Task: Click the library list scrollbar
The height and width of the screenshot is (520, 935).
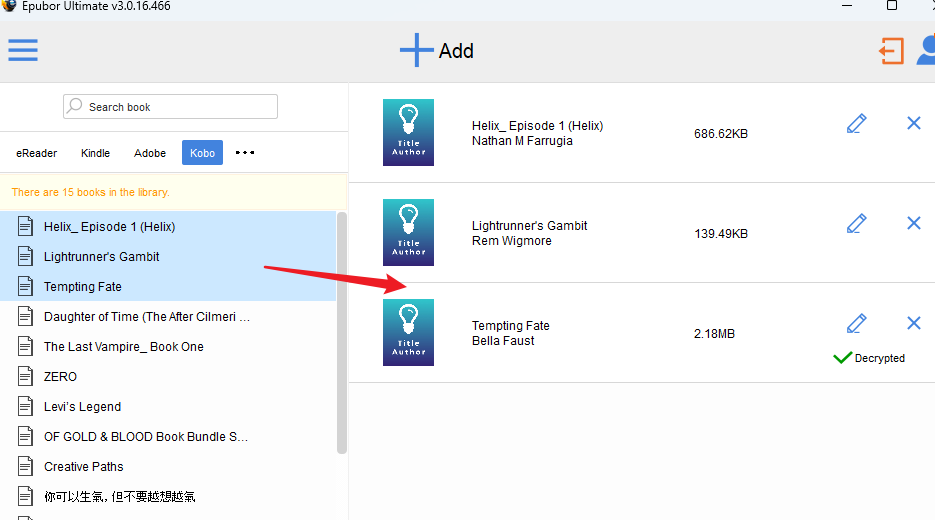Action: tap(342, 333)
